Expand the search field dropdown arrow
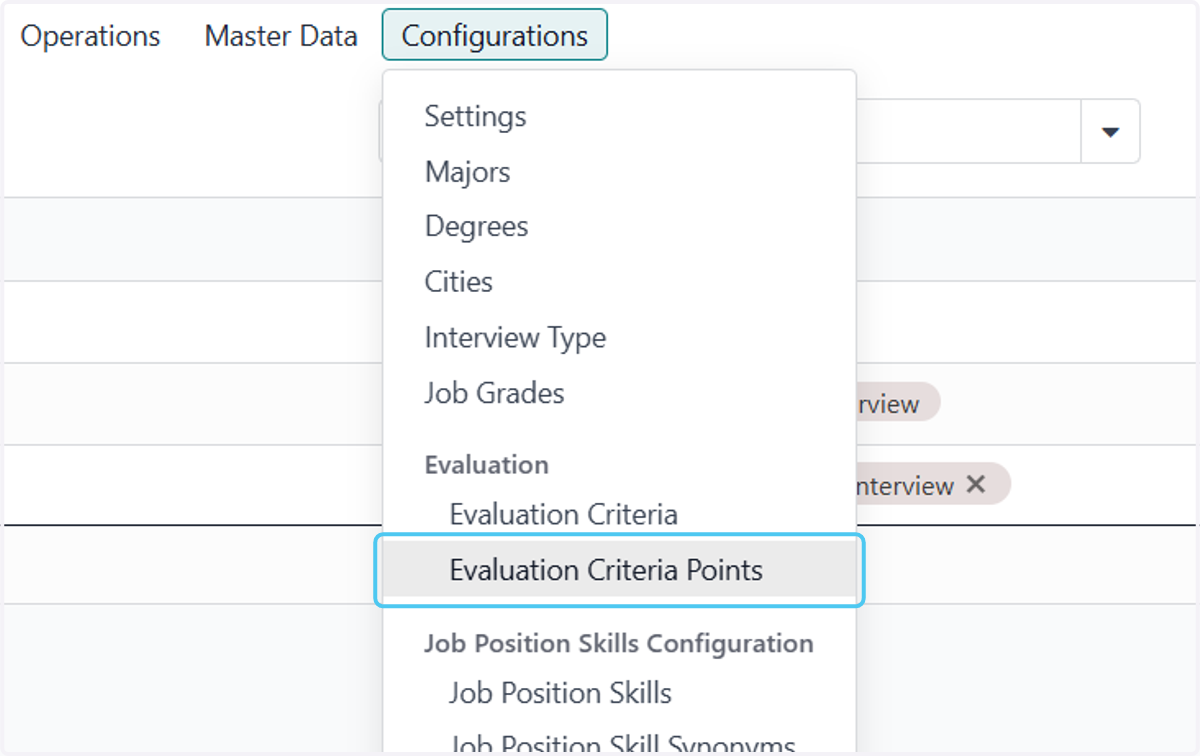Screen dimensions: 1200x756 [x=1110, y=132]
